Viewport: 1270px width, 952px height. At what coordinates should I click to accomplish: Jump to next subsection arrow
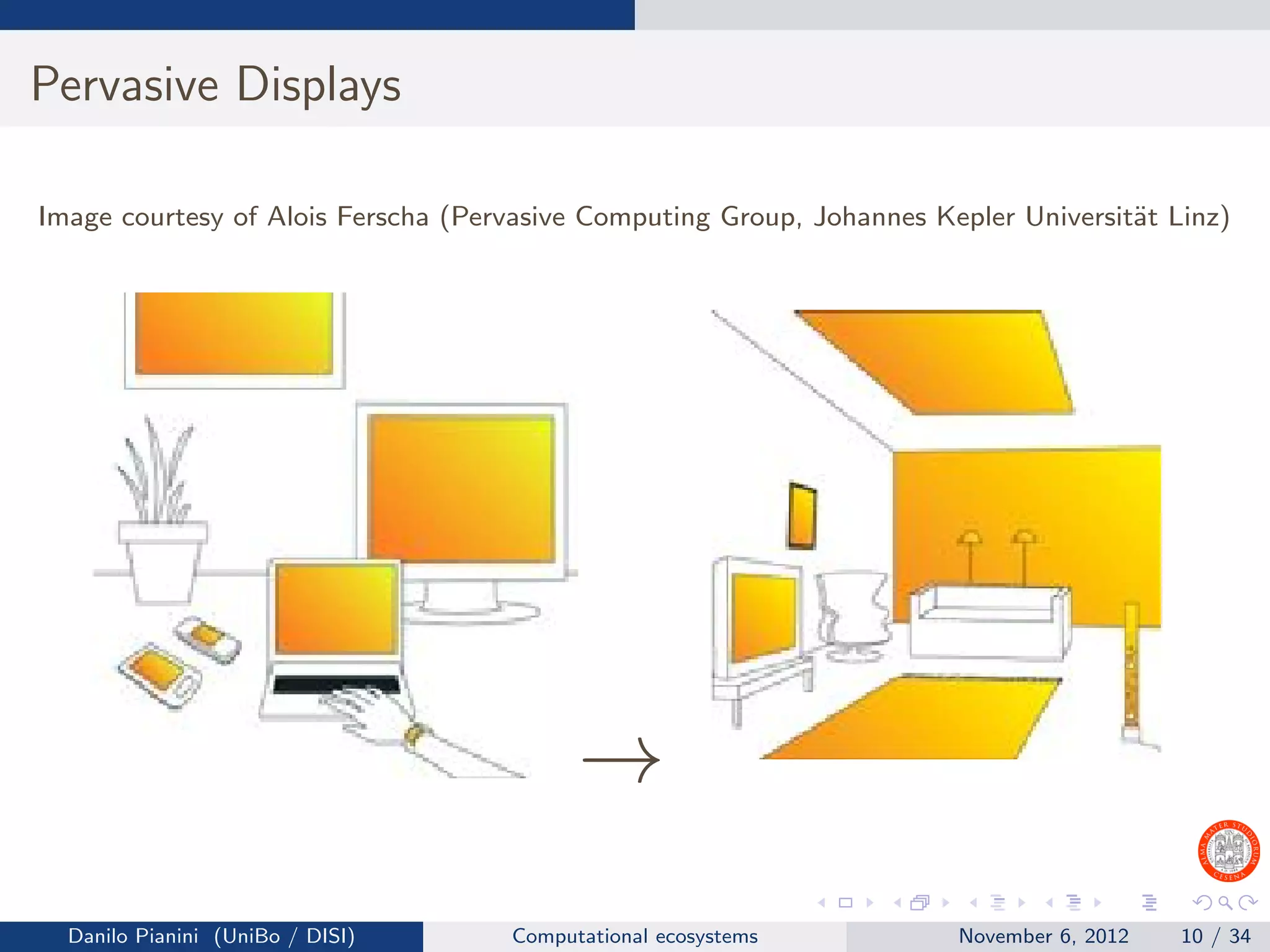coord(1022,903)
